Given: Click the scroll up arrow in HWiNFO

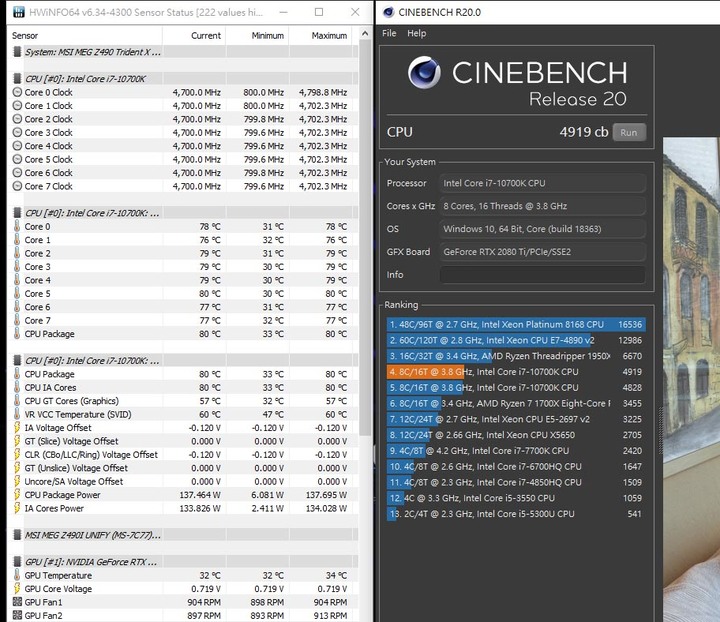Looking at the screenshot, I should coord(365,34).
